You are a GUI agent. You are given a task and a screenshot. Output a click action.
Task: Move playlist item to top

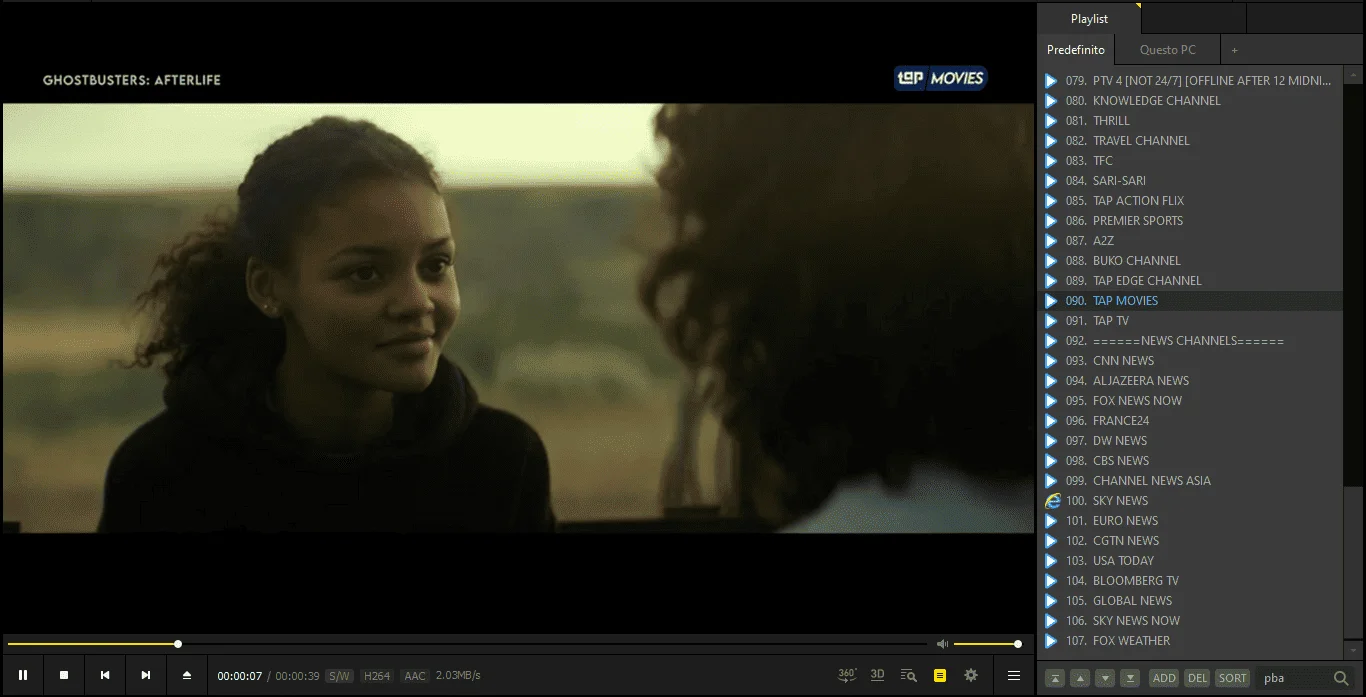1055,678
